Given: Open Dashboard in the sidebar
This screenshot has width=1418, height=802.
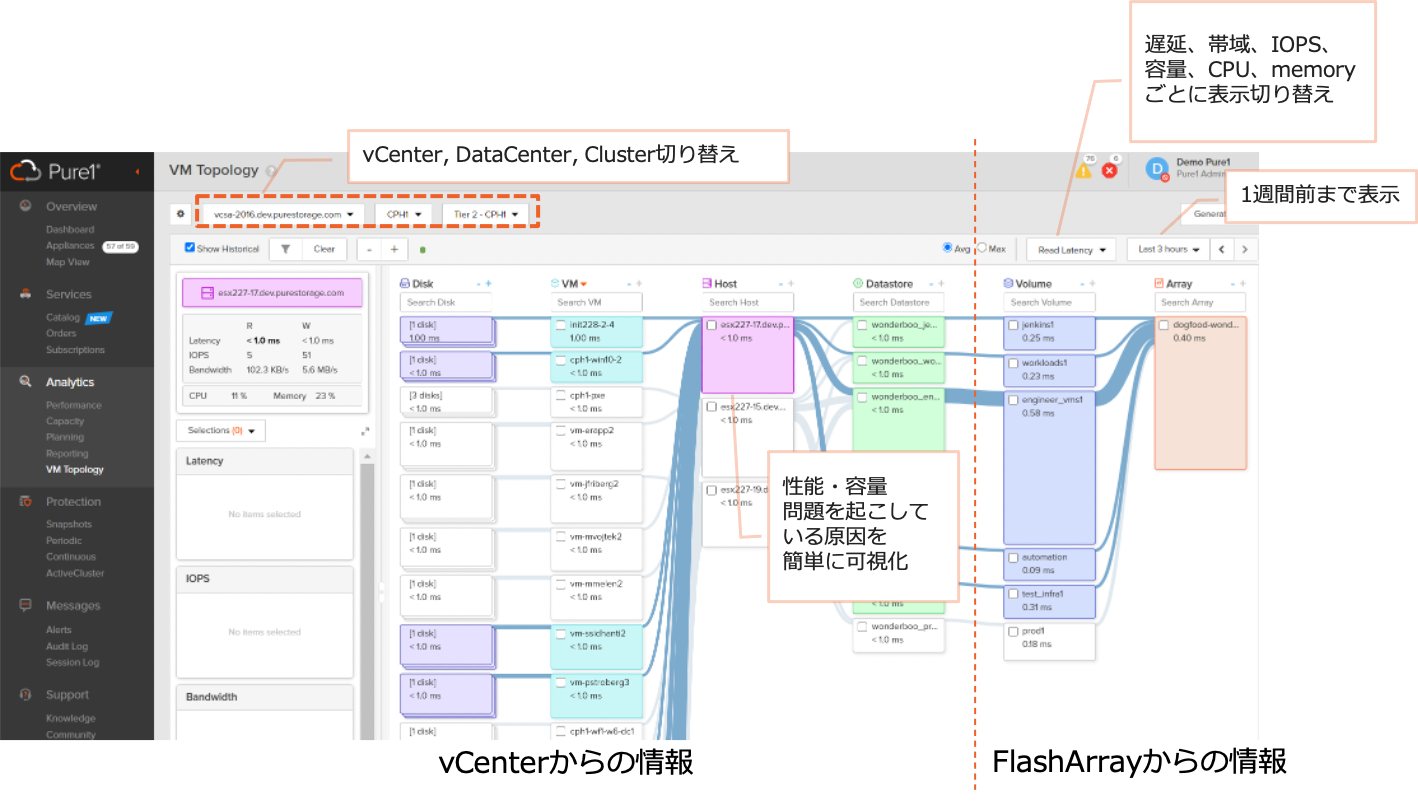Looking at the screenshot, I should (70, 229).
